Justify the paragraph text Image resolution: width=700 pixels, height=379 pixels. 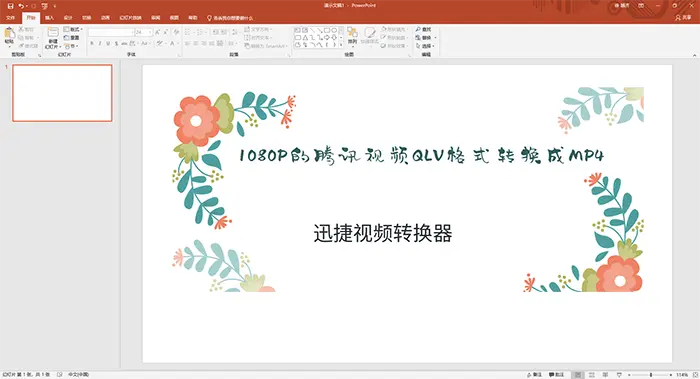[x=212, y=43]
